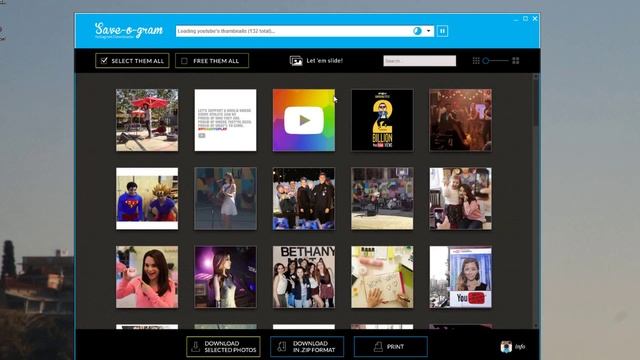Click the Print button

point(391,347)
